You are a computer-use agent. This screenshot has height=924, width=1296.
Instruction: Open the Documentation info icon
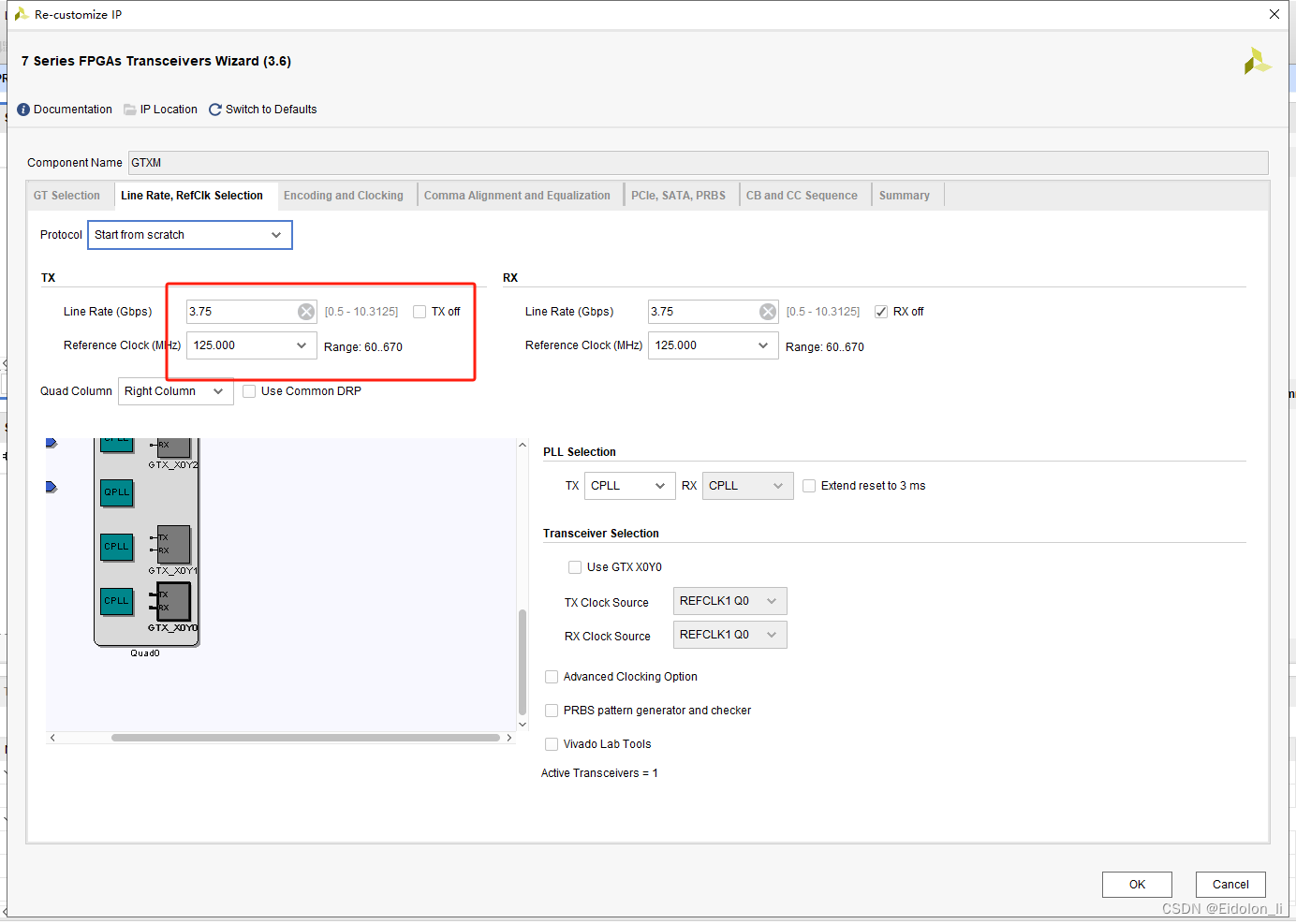pos(23,110)
